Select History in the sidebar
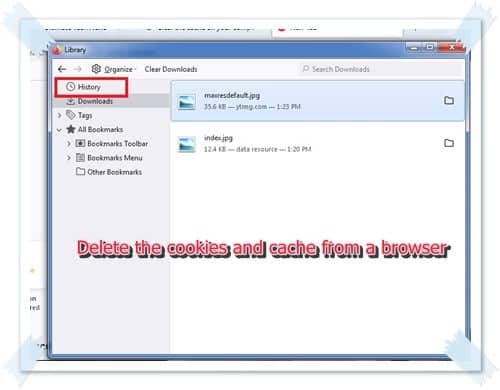The height and width of the screenshot is (390, 500). pyautogui.click(x=89, y=87)
